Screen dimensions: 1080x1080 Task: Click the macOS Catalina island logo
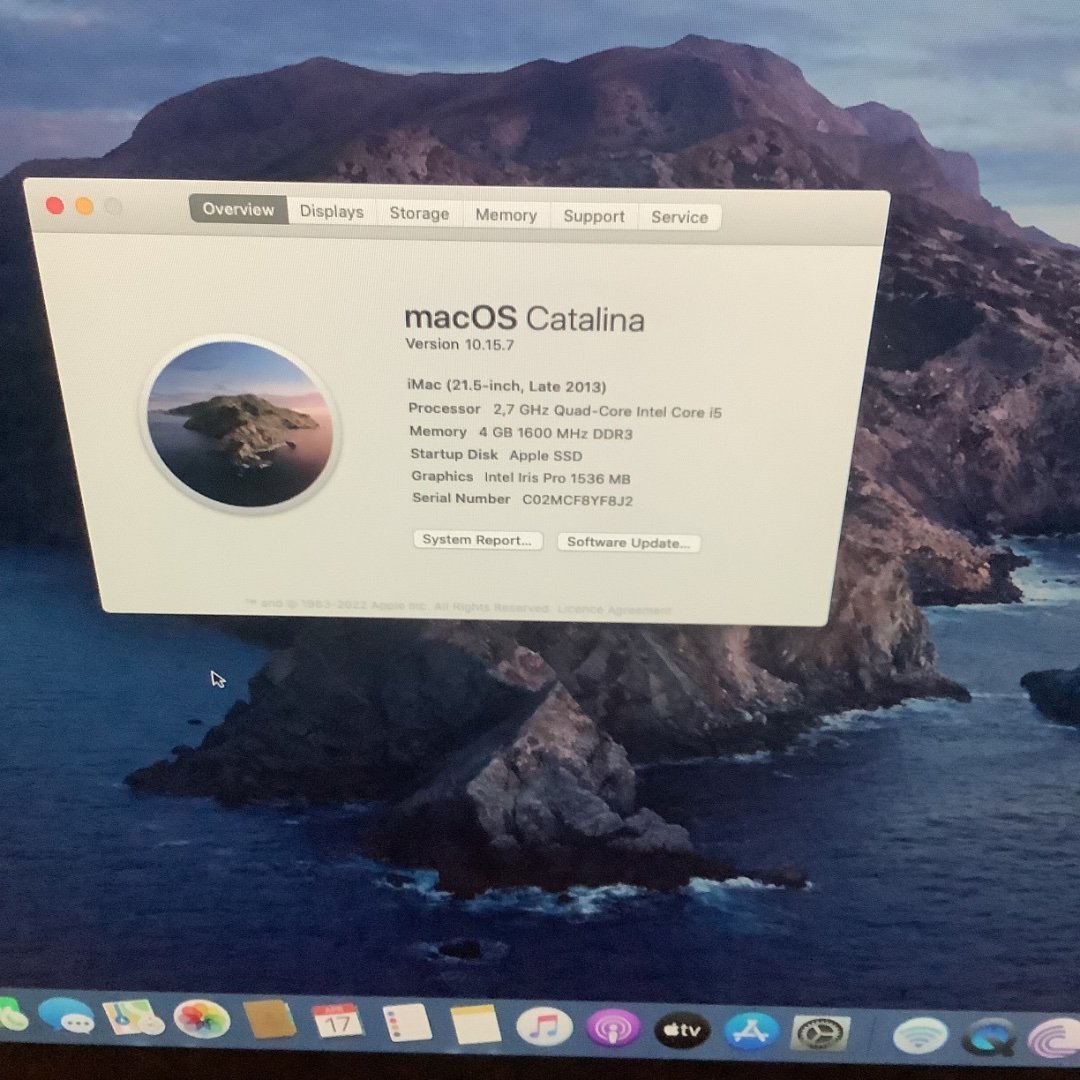240,424
